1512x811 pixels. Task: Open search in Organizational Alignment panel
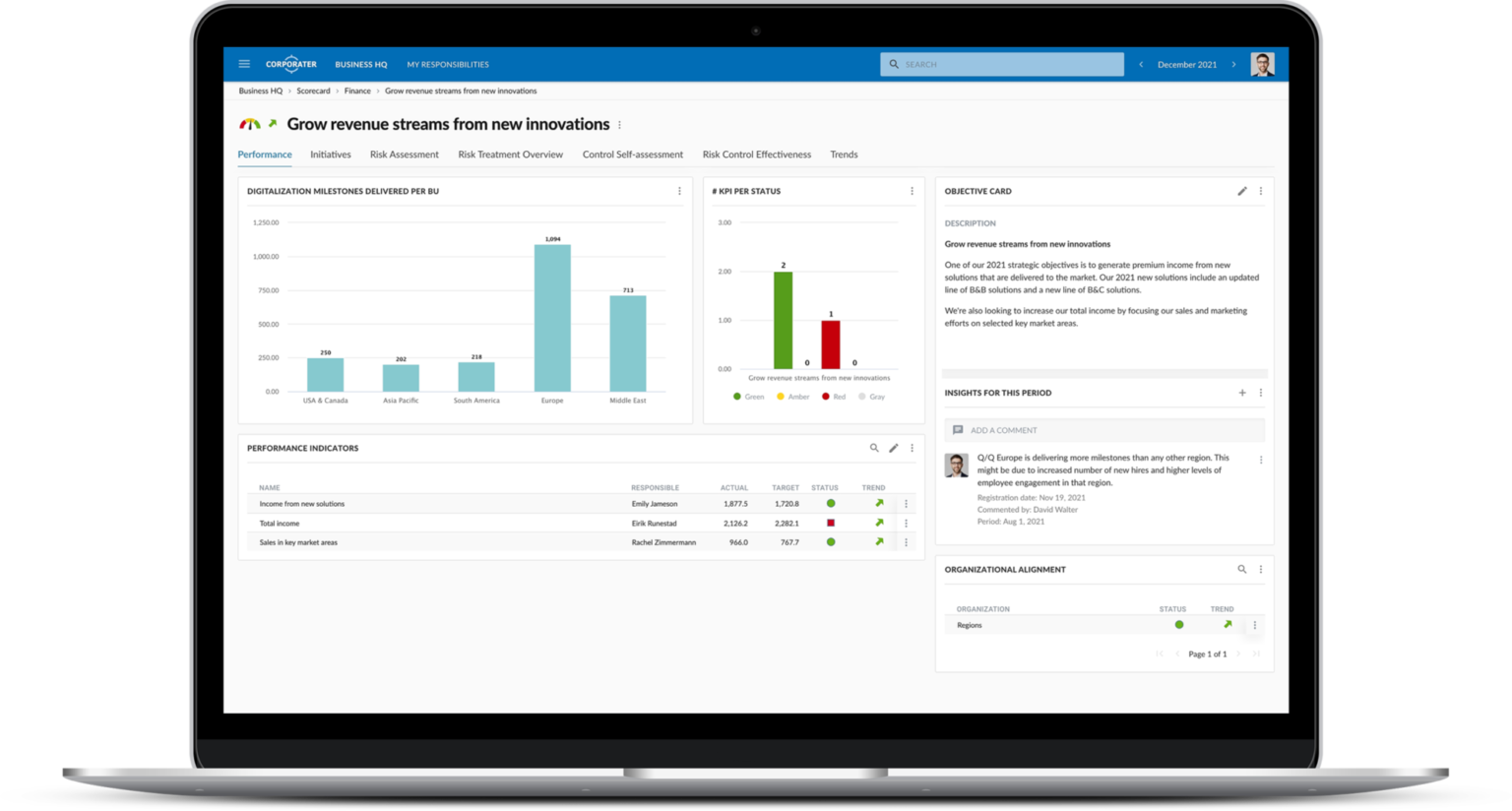coord(1242,569)
